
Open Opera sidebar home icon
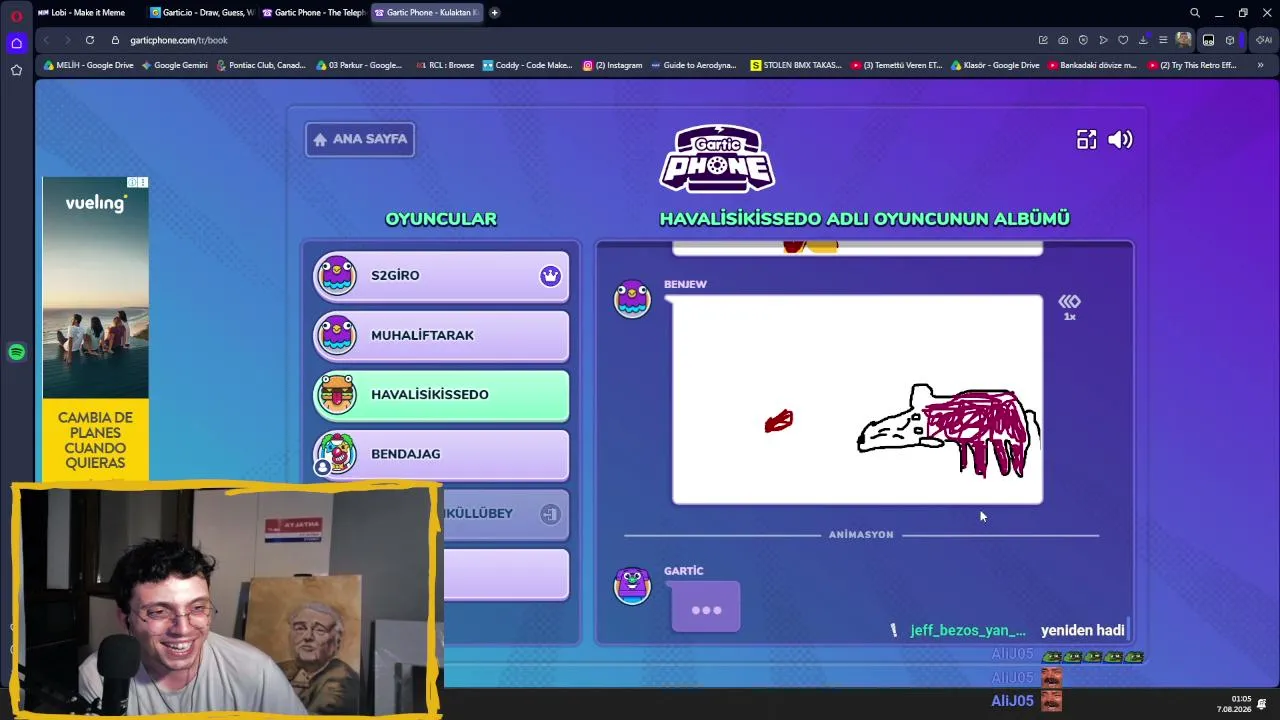16,43
